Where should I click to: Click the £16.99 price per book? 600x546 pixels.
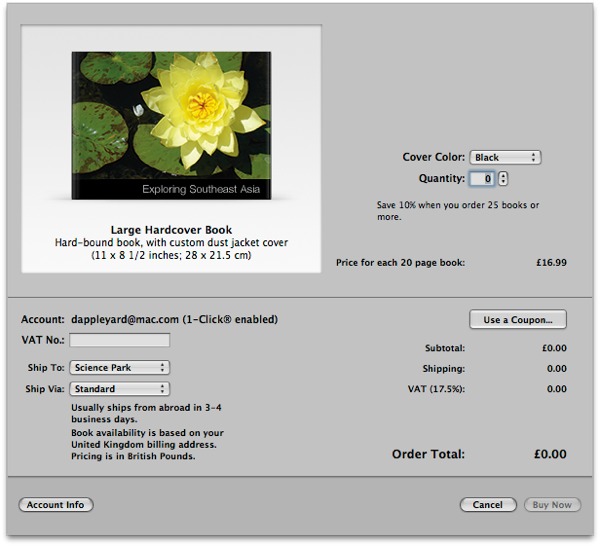551,262
